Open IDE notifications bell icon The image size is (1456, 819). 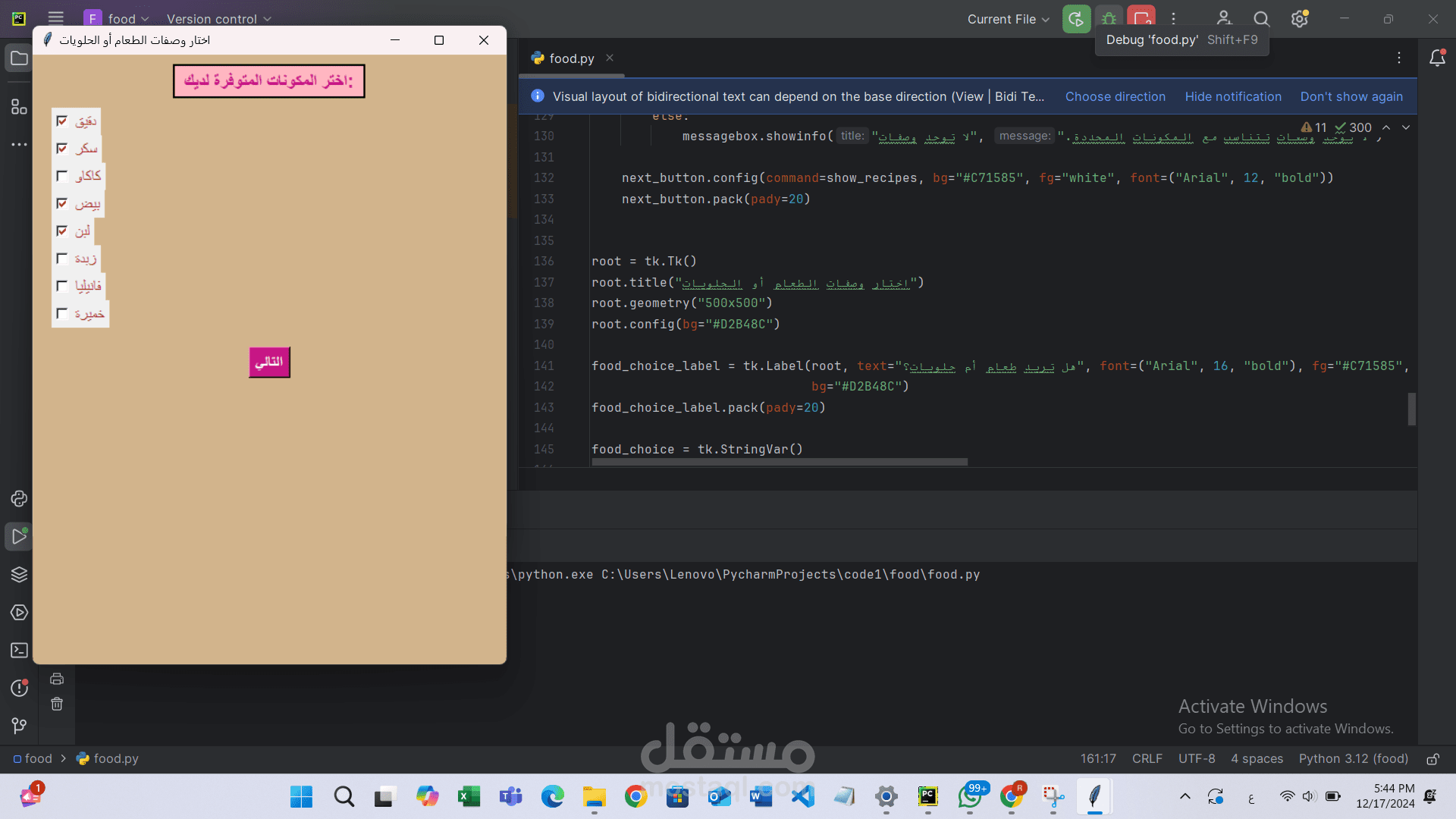1437,58
